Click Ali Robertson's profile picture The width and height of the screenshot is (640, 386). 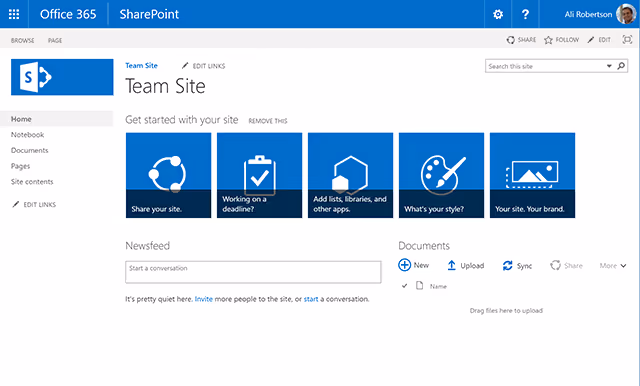[626, 14]
